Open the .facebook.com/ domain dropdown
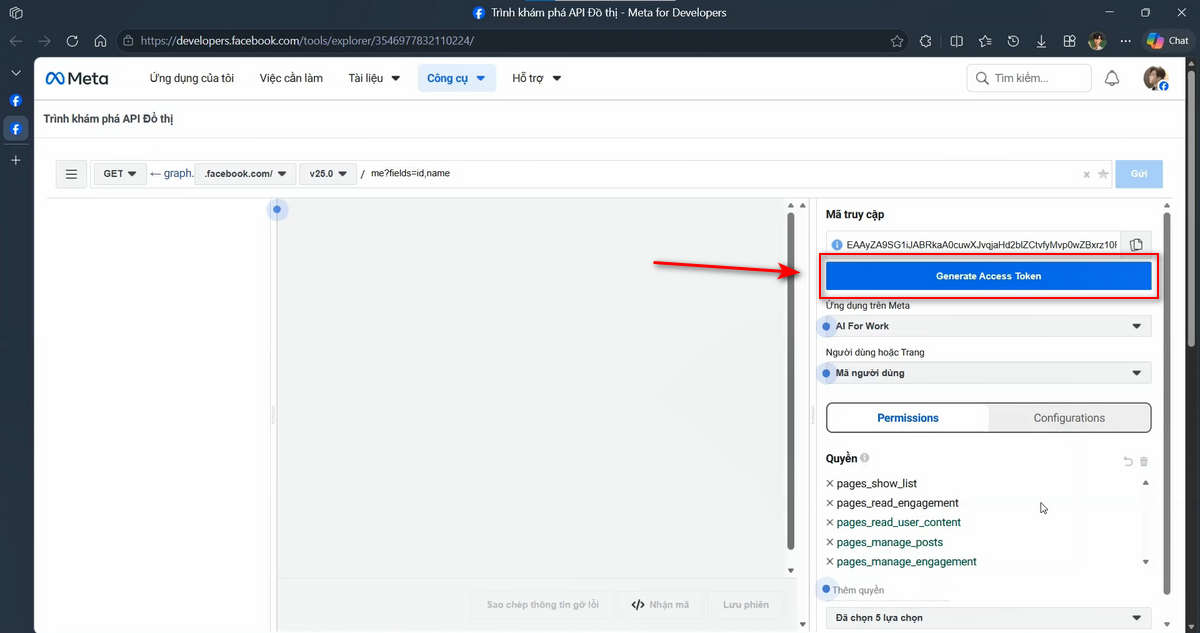Screen dimensions: 1200x633 (246, 174)
